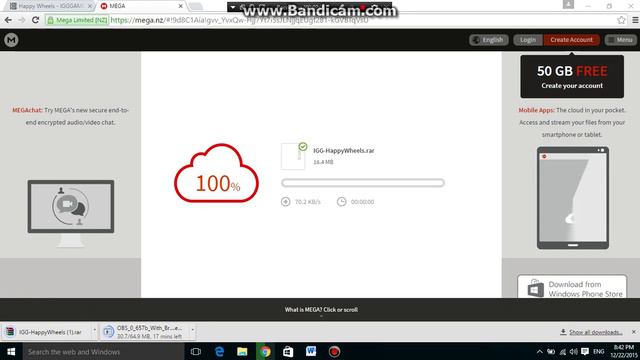Image resolution: width=640 pixels, height=360 pixels.
Task: Click the Login button
Action: (x=528, y=40)
